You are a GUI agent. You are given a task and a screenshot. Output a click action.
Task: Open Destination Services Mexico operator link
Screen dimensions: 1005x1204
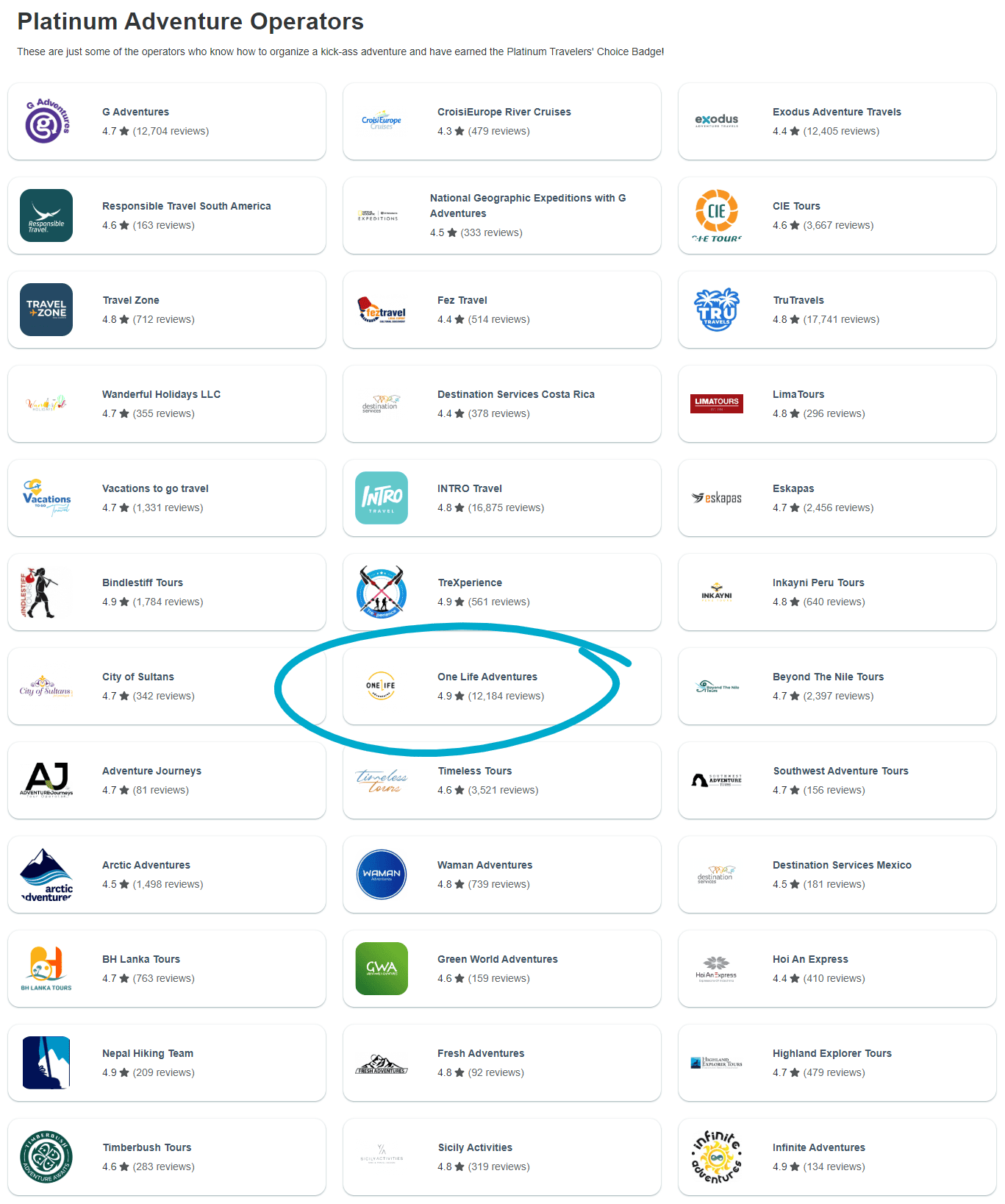point(842,865)
